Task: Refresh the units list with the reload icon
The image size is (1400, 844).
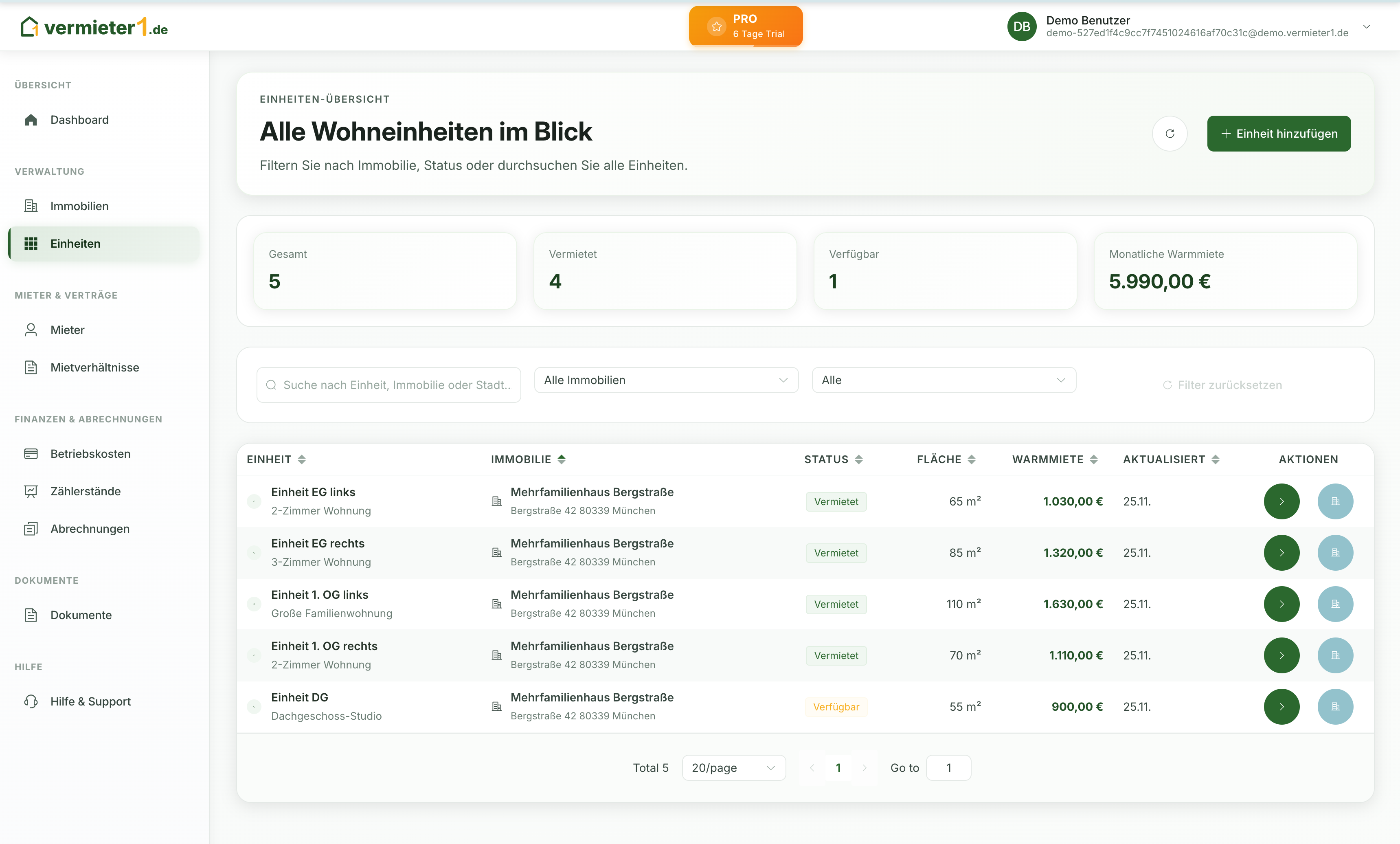Action: point(1170,134)
